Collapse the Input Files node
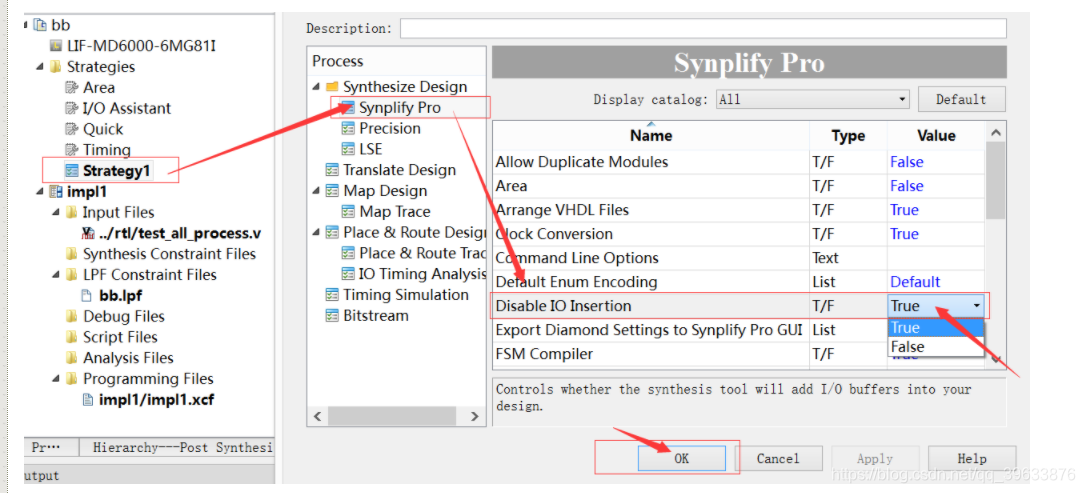1085x493 pixels. [x=57, y=213]
